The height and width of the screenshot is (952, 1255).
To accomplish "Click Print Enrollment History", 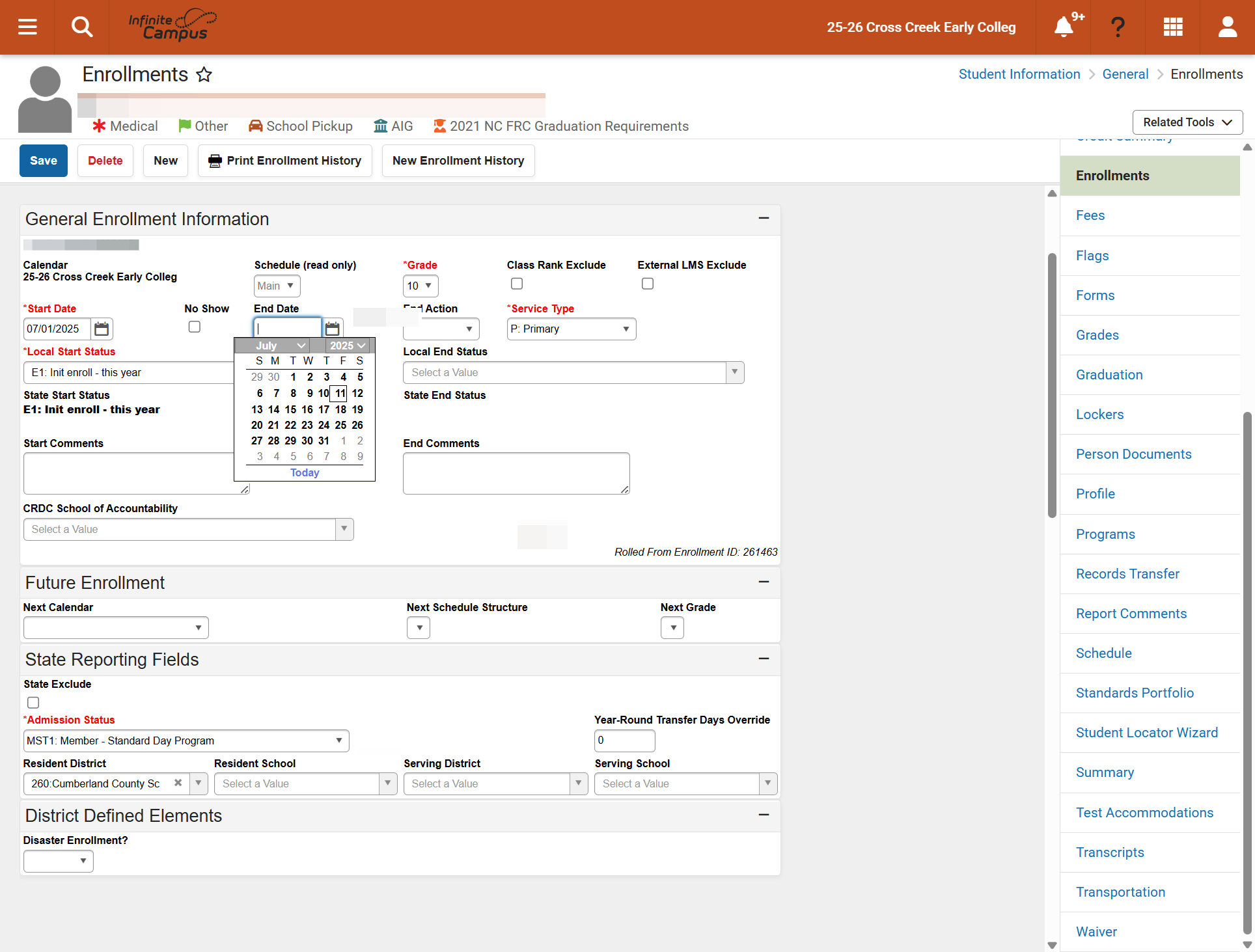I will coord(285,161).
